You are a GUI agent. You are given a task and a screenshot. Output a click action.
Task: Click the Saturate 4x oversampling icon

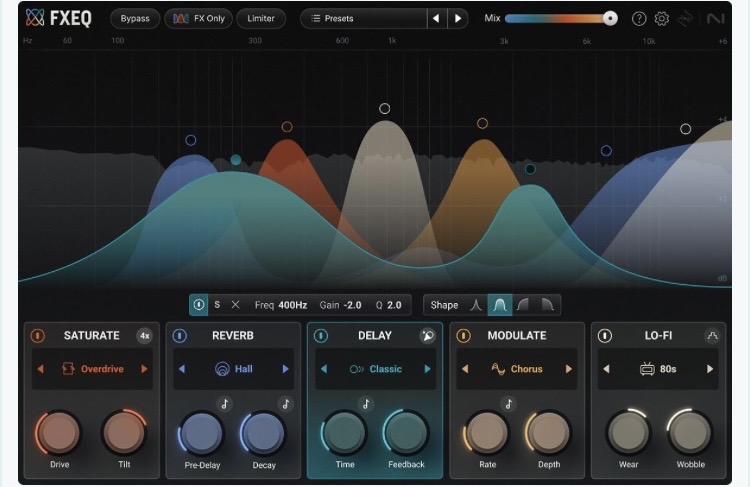coord(144,336)
